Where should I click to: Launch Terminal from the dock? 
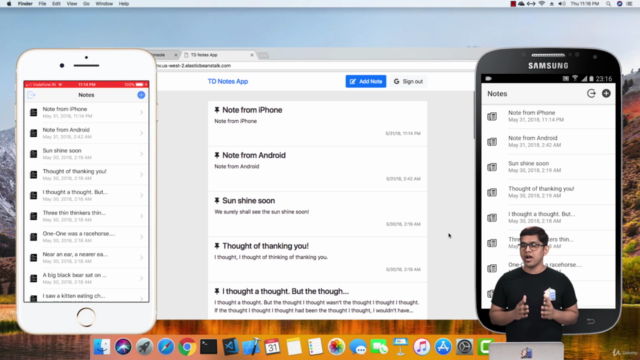pos(209,347)
